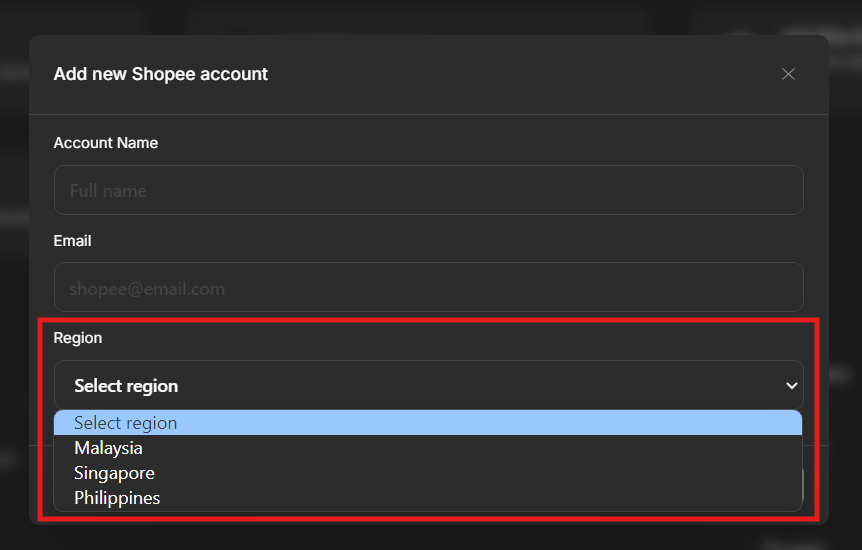
Task: Select the highlighted 'Select region' list option
Action: pyautogui.click(x=126, y=423)
